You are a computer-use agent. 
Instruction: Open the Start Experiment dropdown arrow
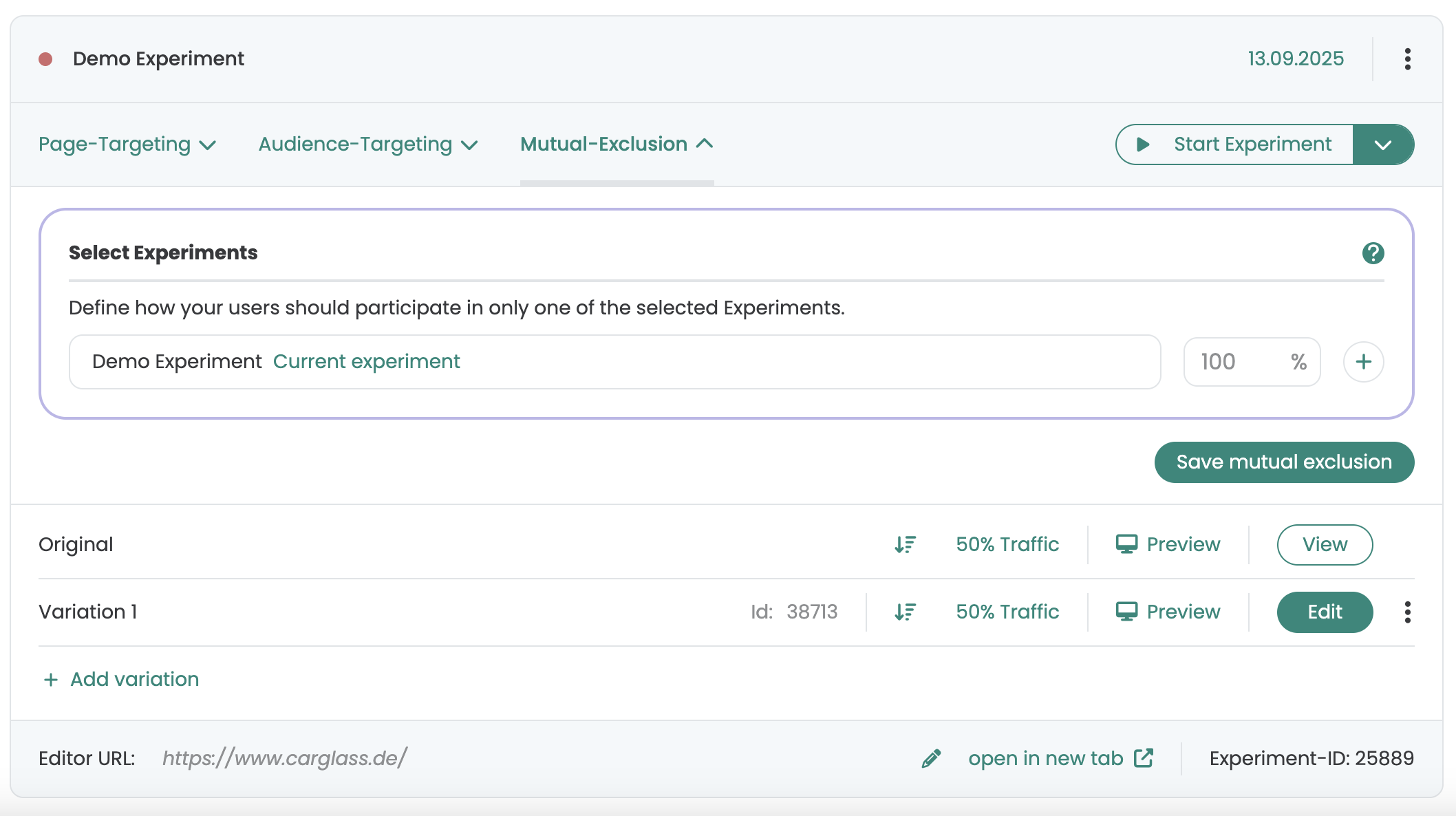click(x=1383, y=144)
